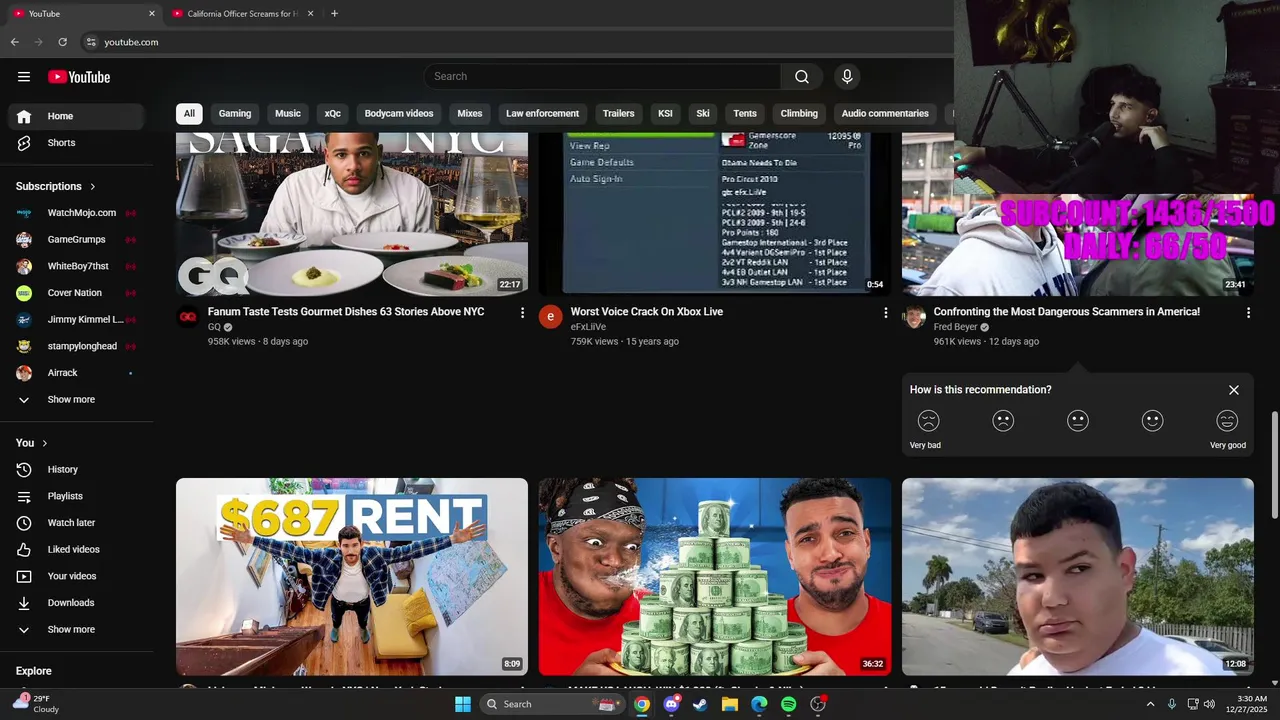Click the $687 RENT video thumbnail

coord(352,577)
